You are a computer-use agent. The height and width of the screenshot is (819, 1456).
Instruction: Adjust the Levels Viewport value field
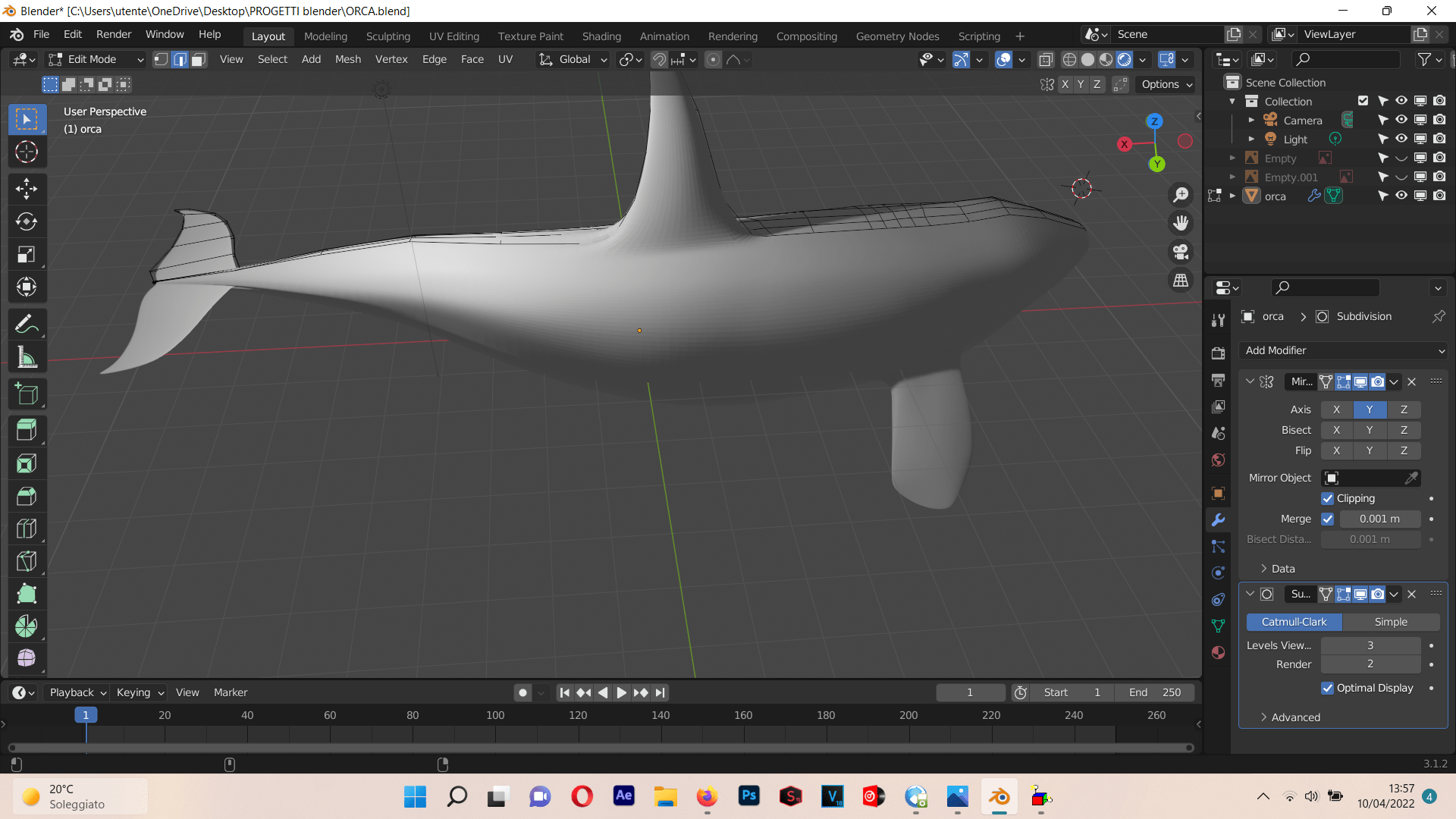[1370, 645]
